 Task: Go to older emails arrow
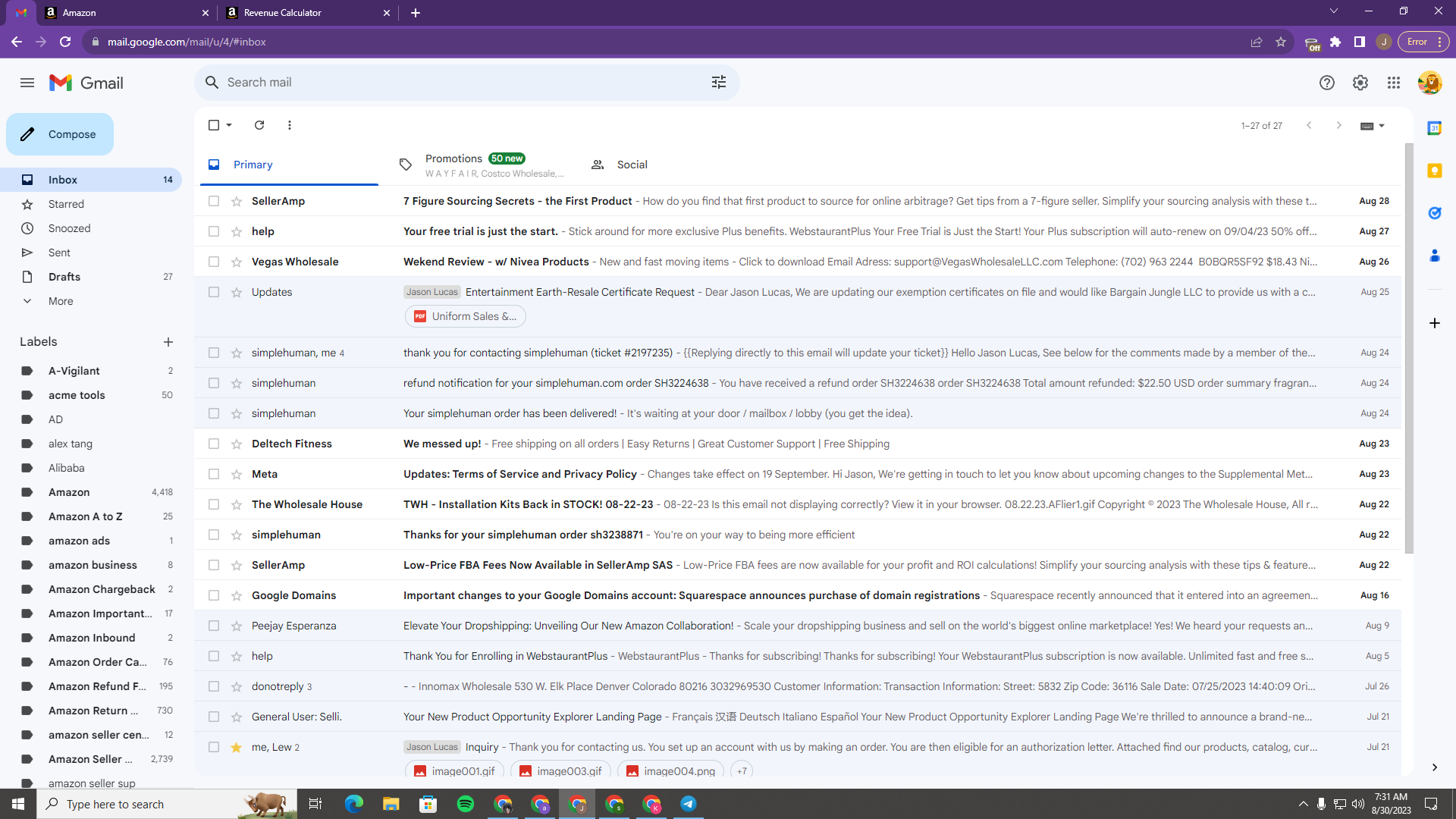(x=1339, y=125)
